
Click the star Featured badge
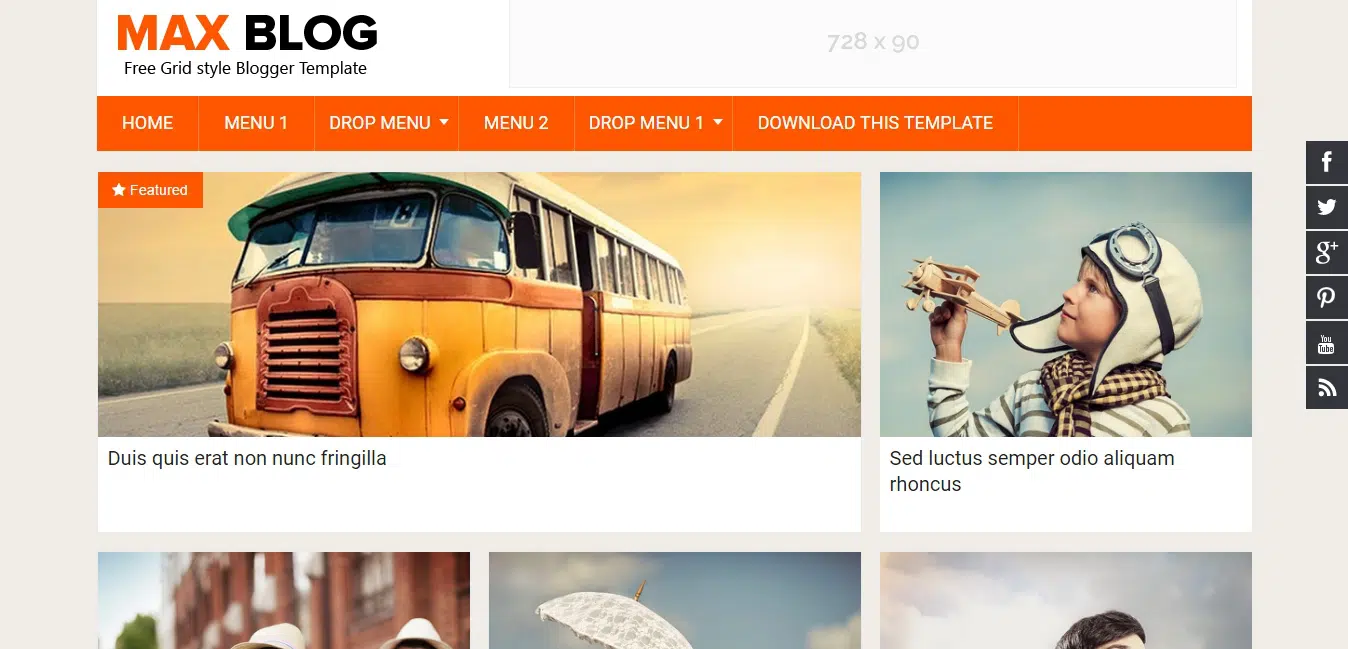150,190
